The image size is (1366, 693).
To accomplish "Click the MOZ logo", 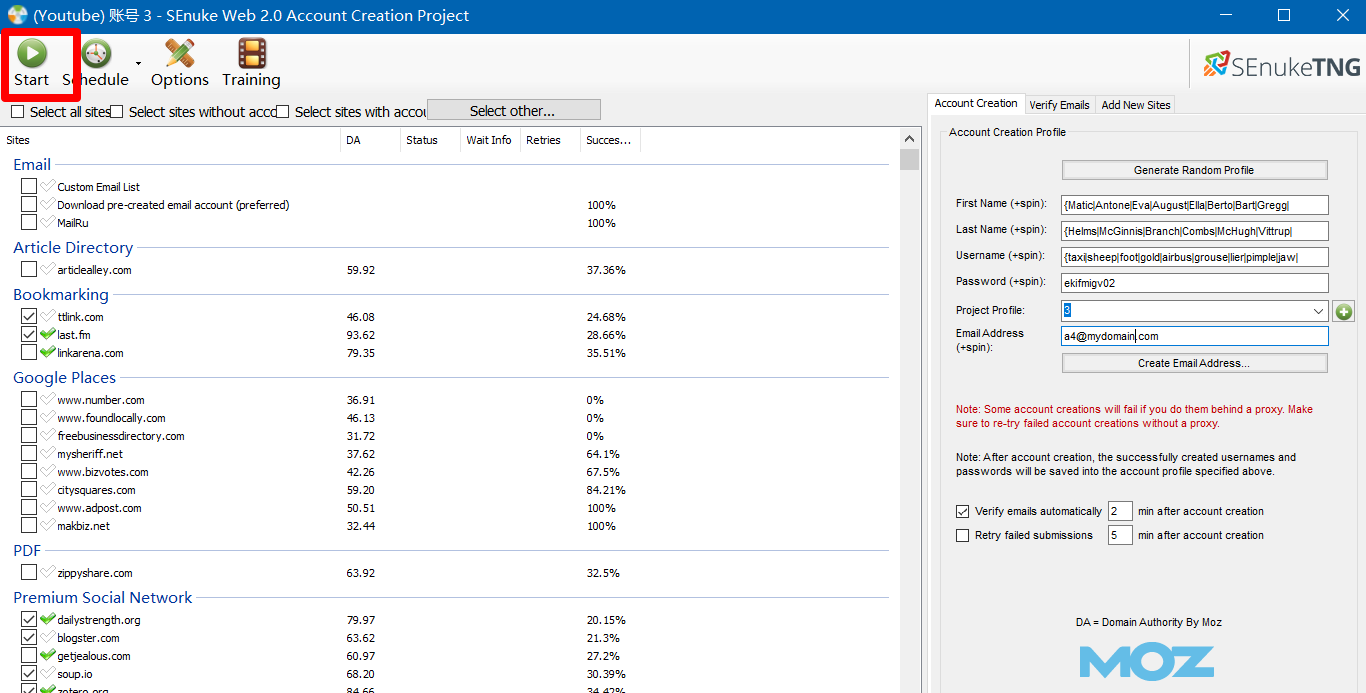I will (1147, 662).
